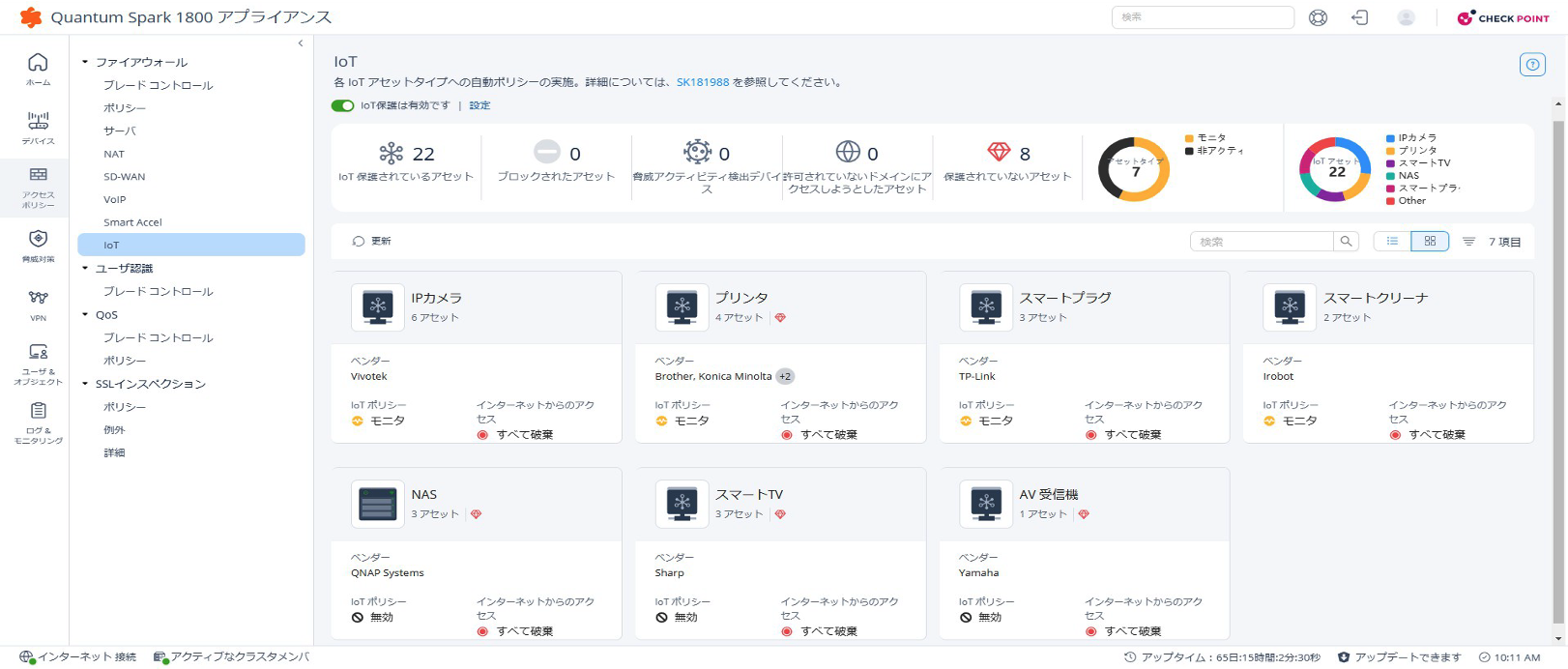Click vendor name Vivotek
This screenshot has height=669, width=1568.
click(369, 377)
